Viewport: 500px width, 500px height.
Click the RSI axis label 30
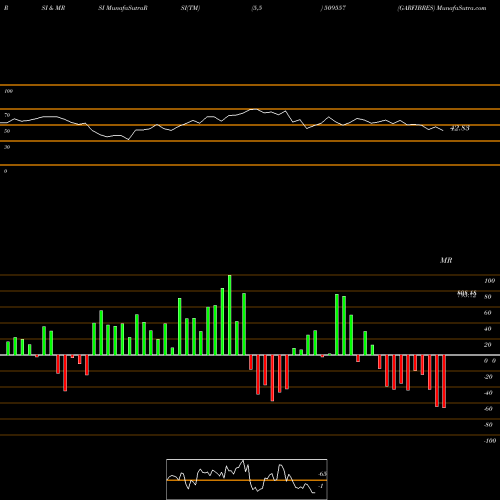[7, 147]
